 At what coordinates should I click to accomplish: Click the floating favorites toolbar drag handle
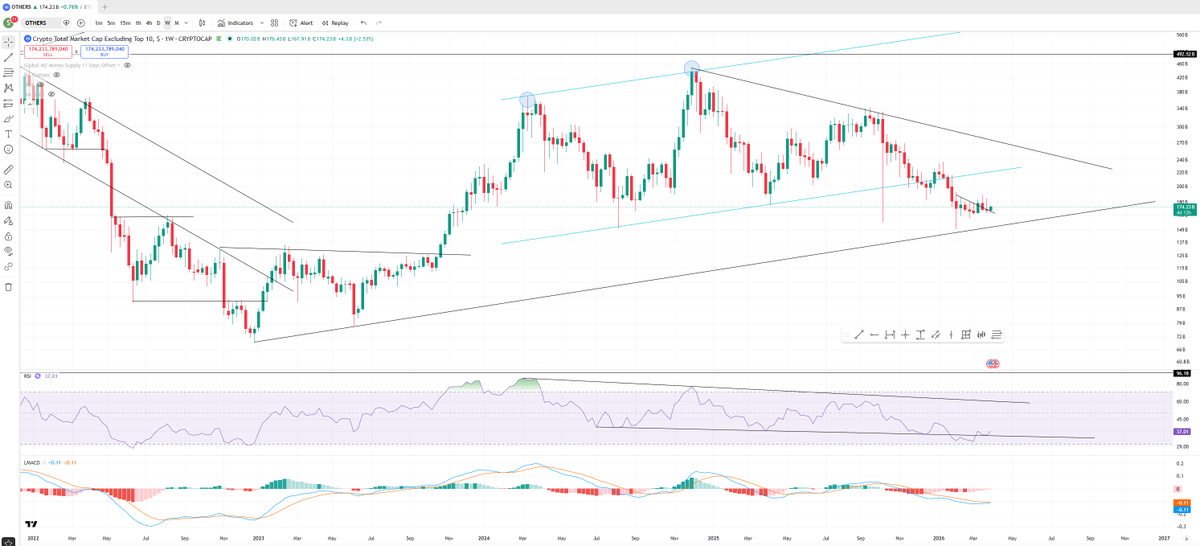click(846, 334)
